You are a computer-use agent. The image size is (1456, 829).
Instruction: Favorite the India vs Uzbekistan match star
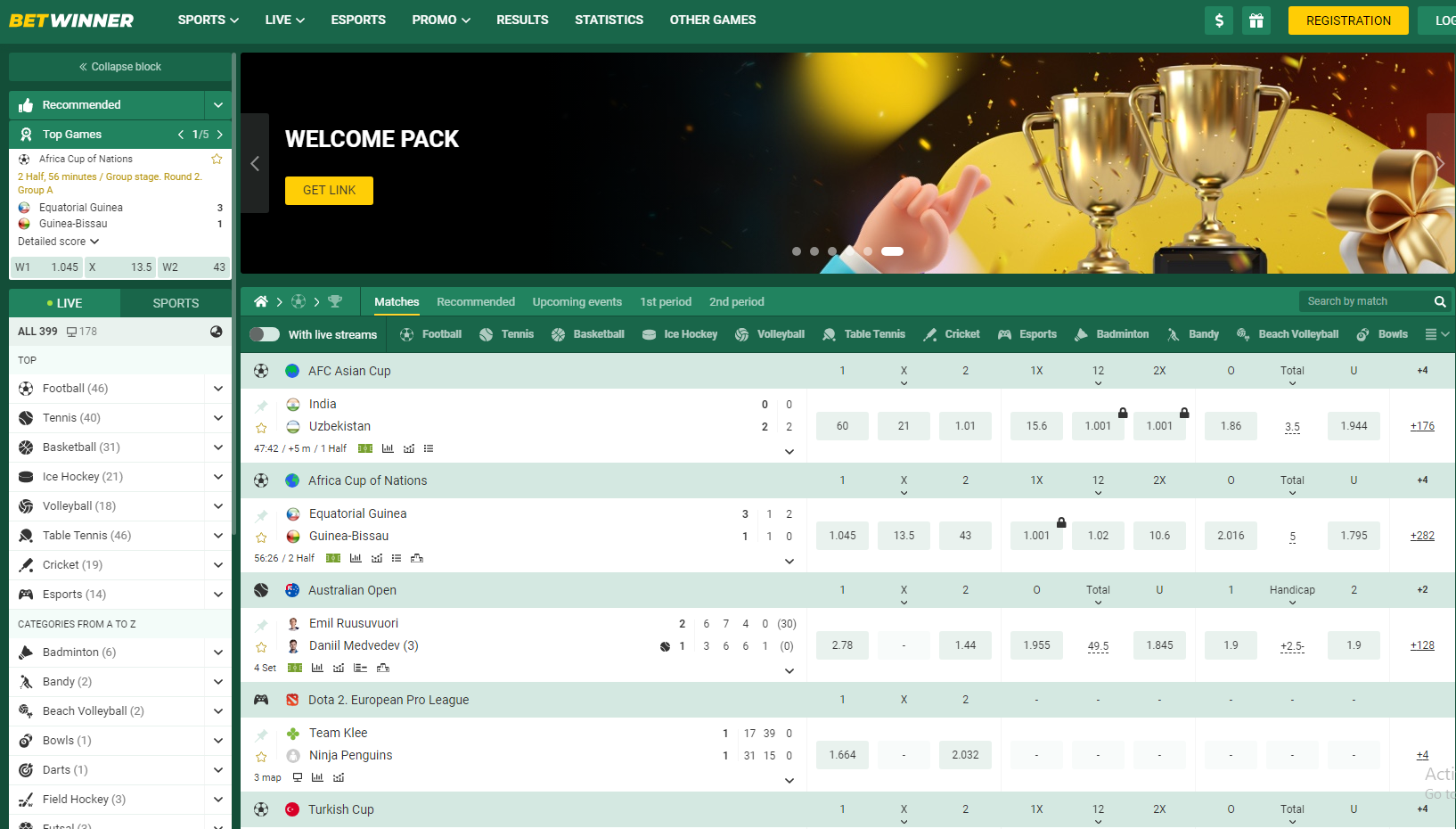tap(261, 428)
